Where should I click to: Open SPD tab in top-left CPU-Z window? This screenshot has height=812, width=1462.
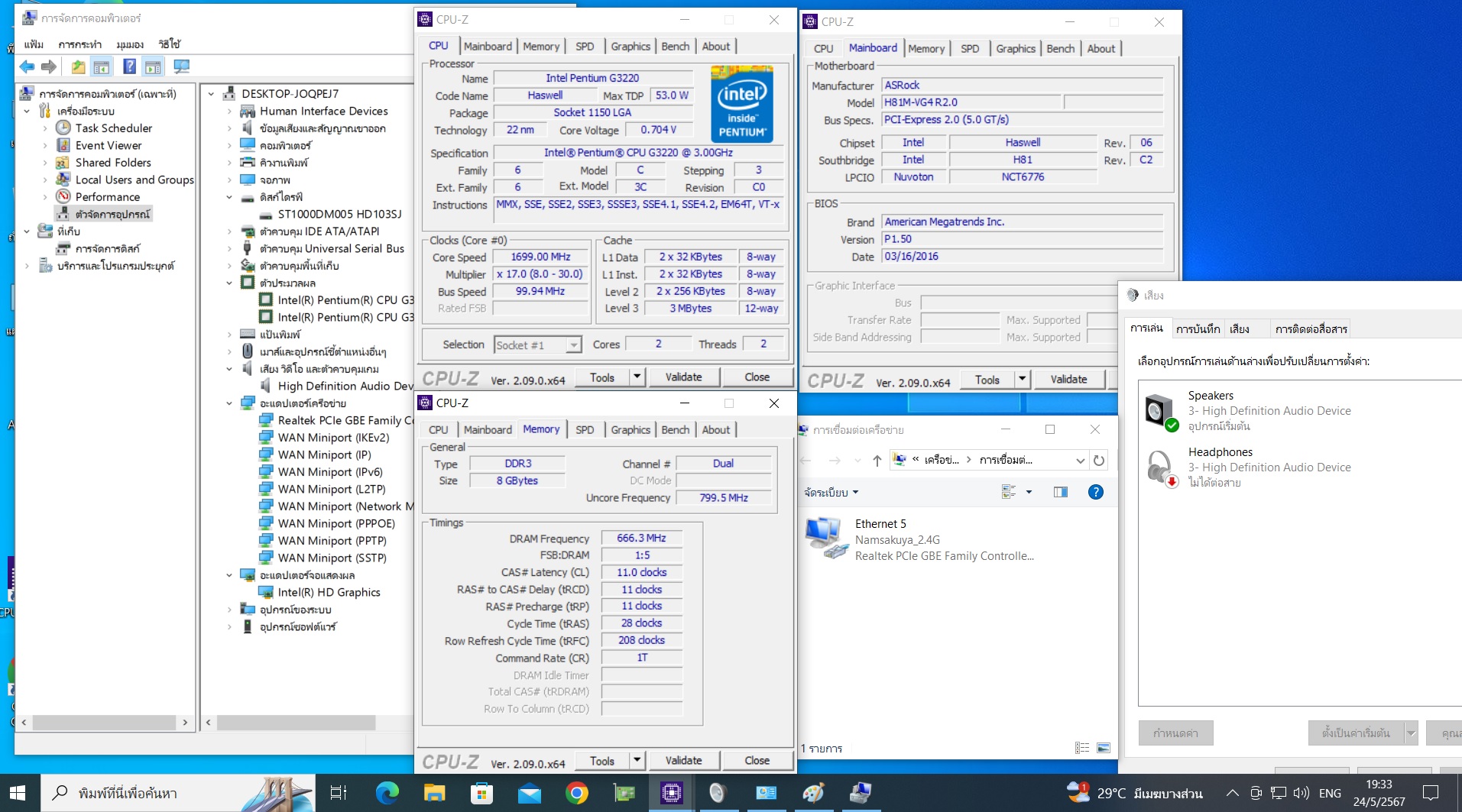pyautogui.click(x=585, y=47)
